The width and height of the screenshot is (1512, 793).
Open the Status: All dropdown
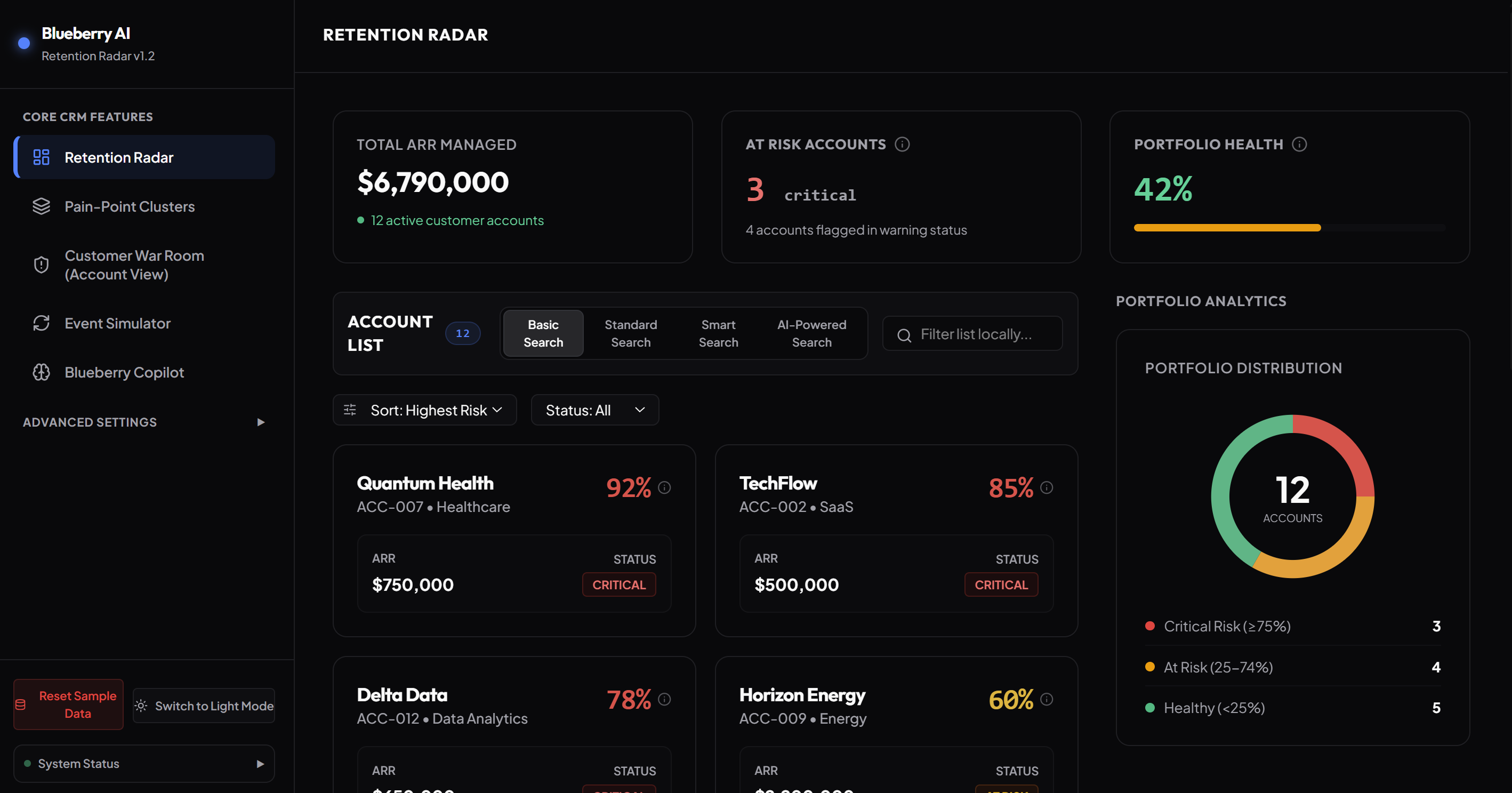[594, 410]
